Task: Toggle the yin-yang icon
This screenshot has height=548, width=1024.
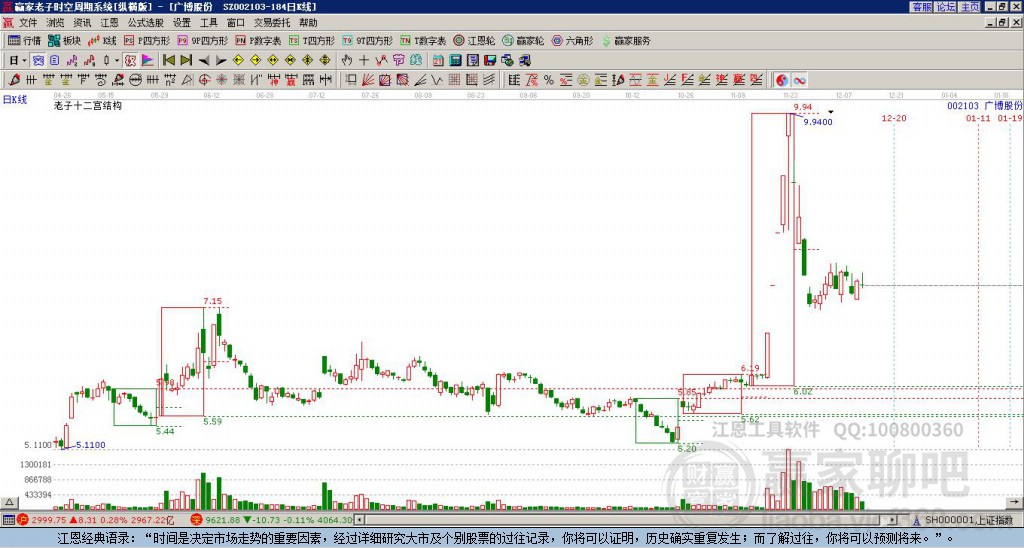Action: click(x=782, y=80)
